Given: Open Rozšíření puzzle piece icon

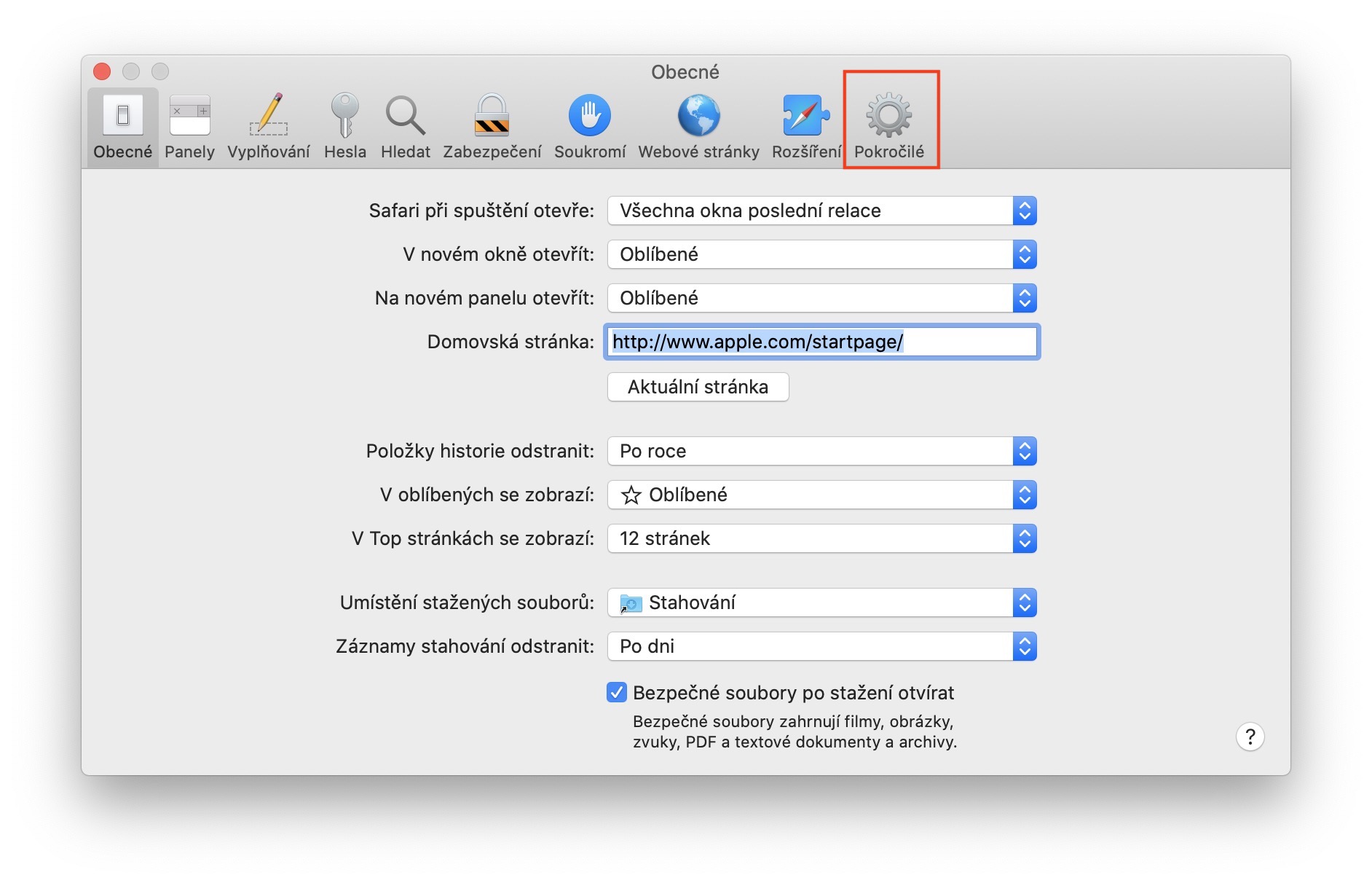Looking at the screenshot, I should [x=806, y=115].
